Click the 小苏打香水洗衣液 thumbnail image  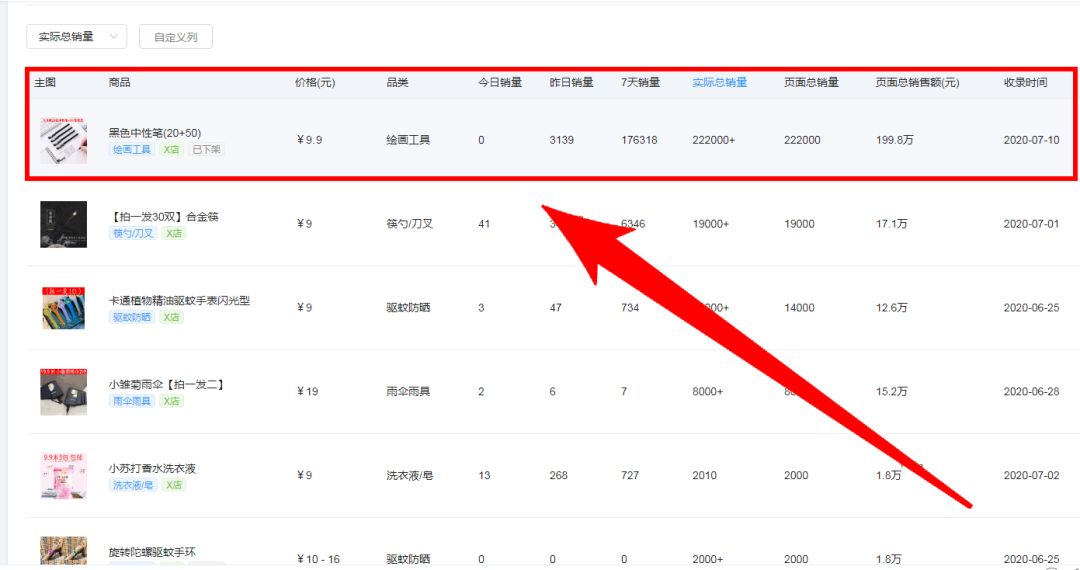(x=63, y=475)
